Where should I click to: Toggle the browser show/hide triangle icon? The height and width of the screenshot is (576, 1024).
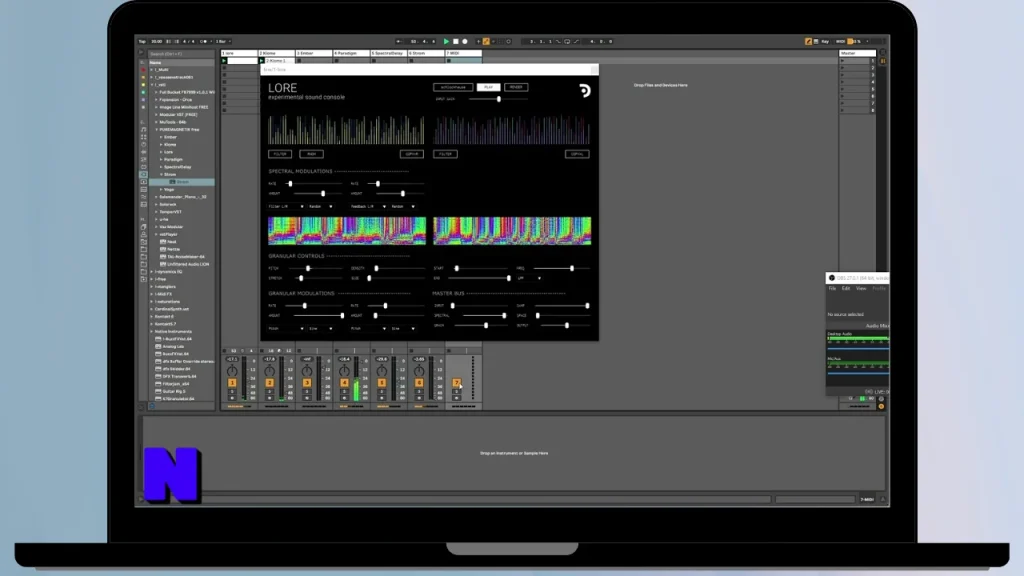click(141, 53)
